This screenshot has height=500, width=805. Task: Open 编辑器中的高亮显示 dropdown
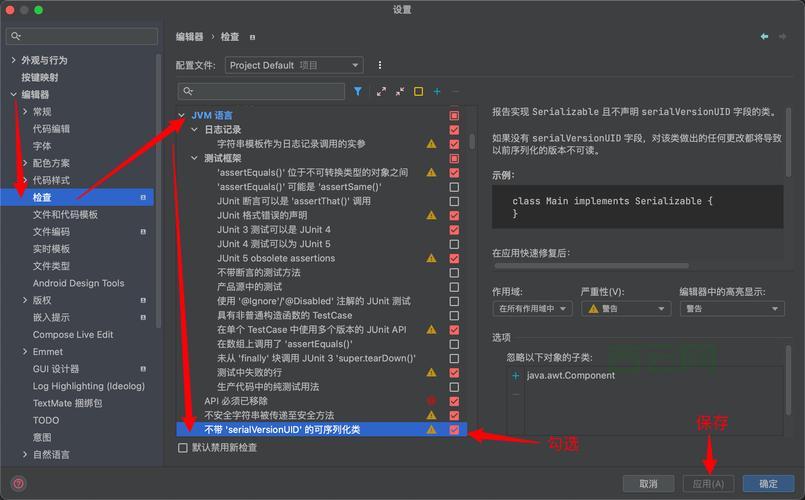tap(732, 309)
